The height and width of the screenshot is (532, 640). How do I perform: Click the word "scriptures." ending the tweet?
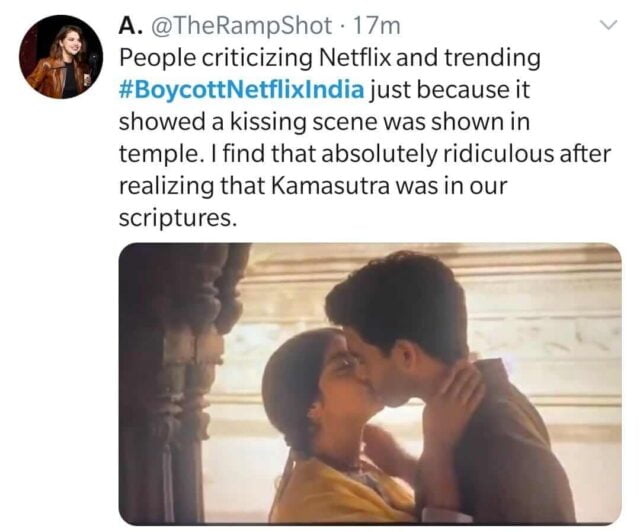click(x=178, y=219)
